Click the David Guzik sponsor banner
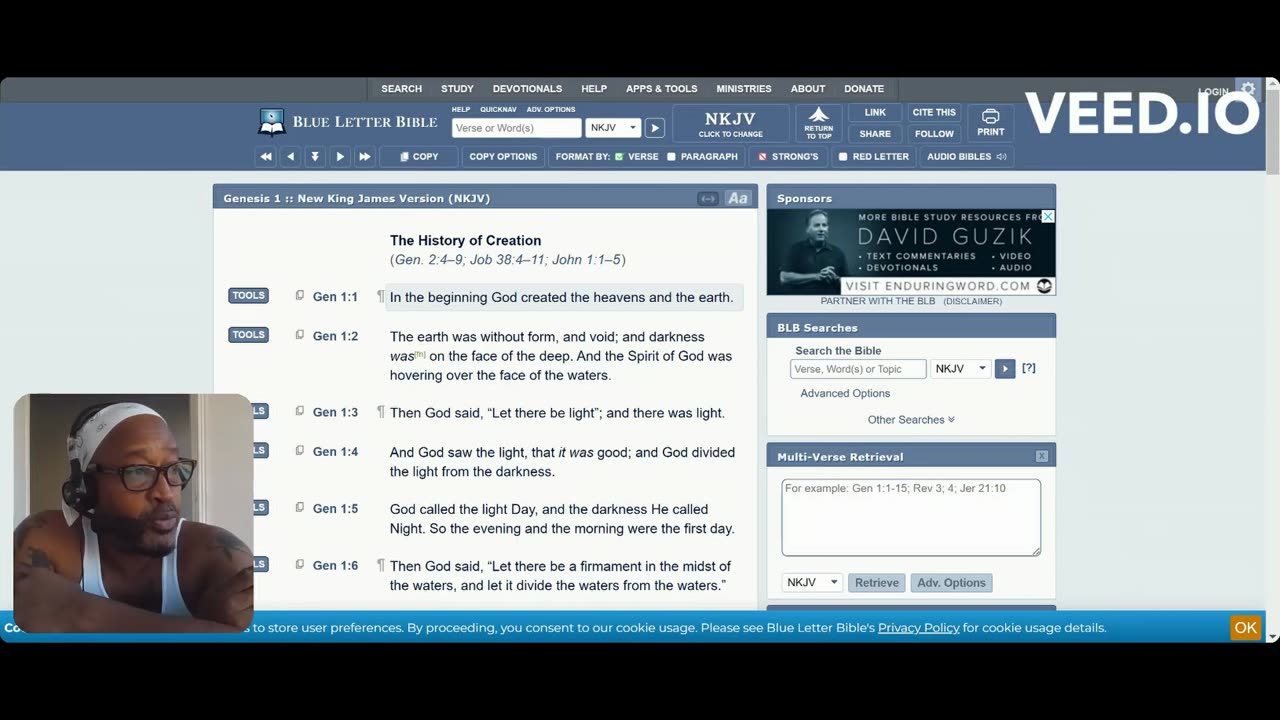Viewport: 1280px width, 720px height. point(911,252)
